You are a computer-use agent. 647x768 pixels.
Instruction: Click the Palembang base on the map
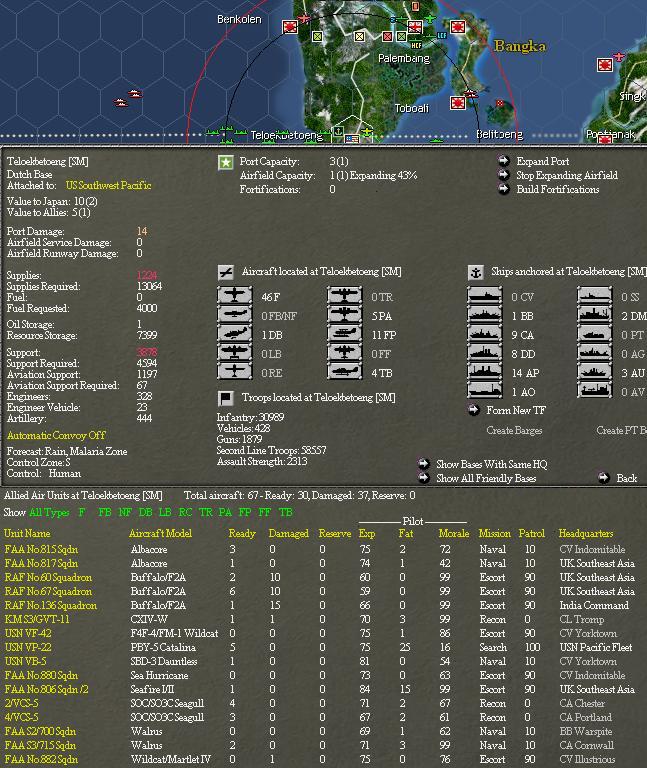pos(414,27)
